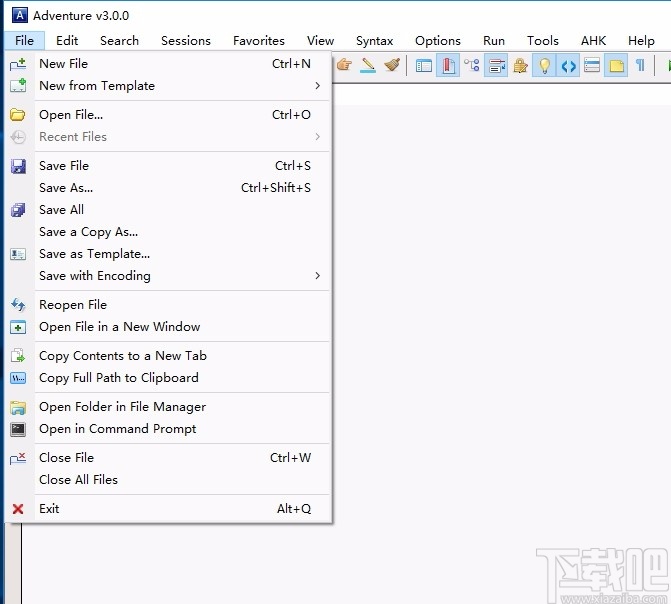
Task: Open the Help menu
Action: (x=641, y=41)
